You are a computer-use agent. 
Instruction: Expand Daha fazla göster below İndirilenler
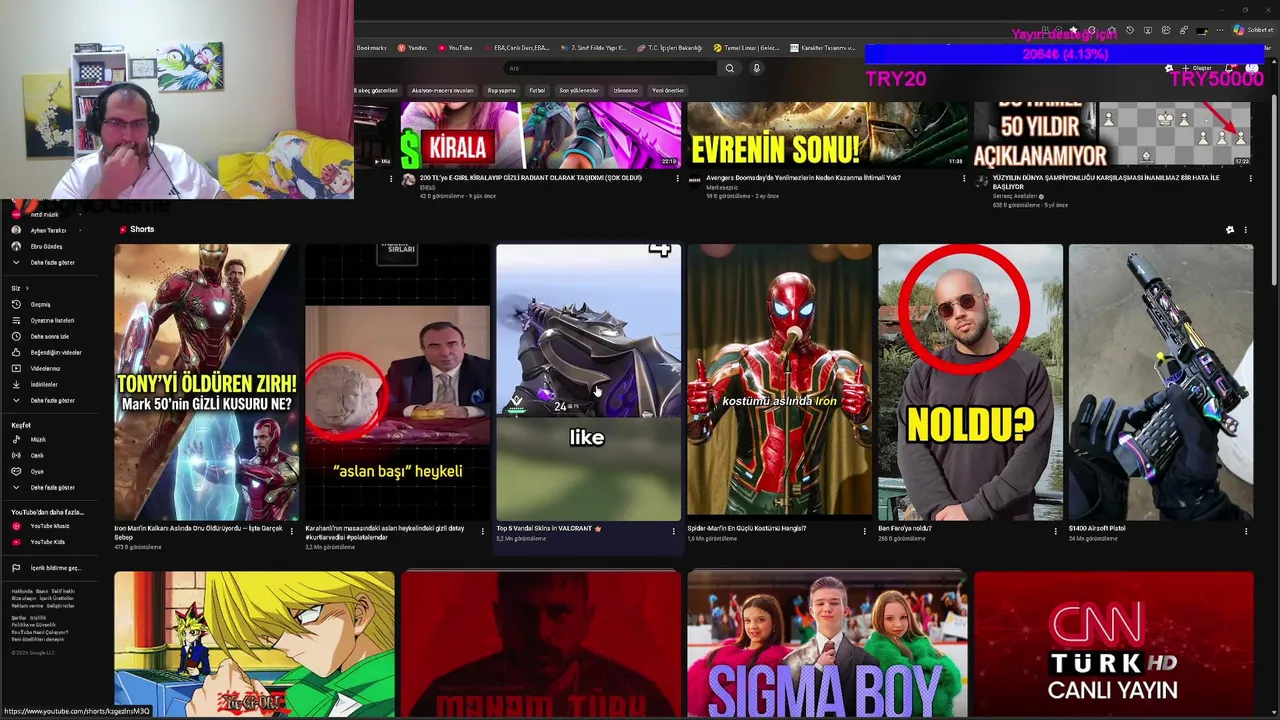tap(52, 400)
